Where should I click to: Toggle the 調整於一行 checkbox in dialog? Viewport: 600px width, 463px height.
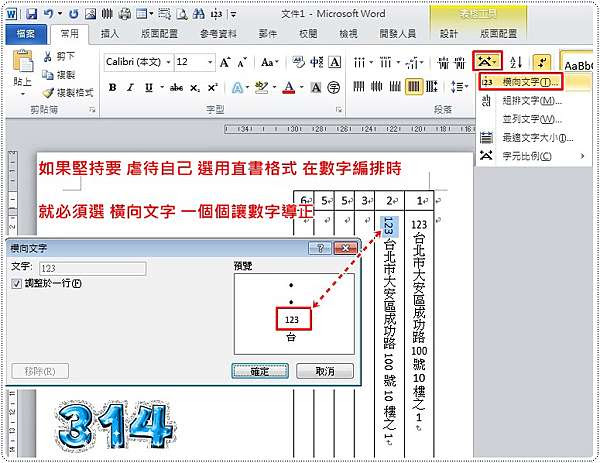17,284
